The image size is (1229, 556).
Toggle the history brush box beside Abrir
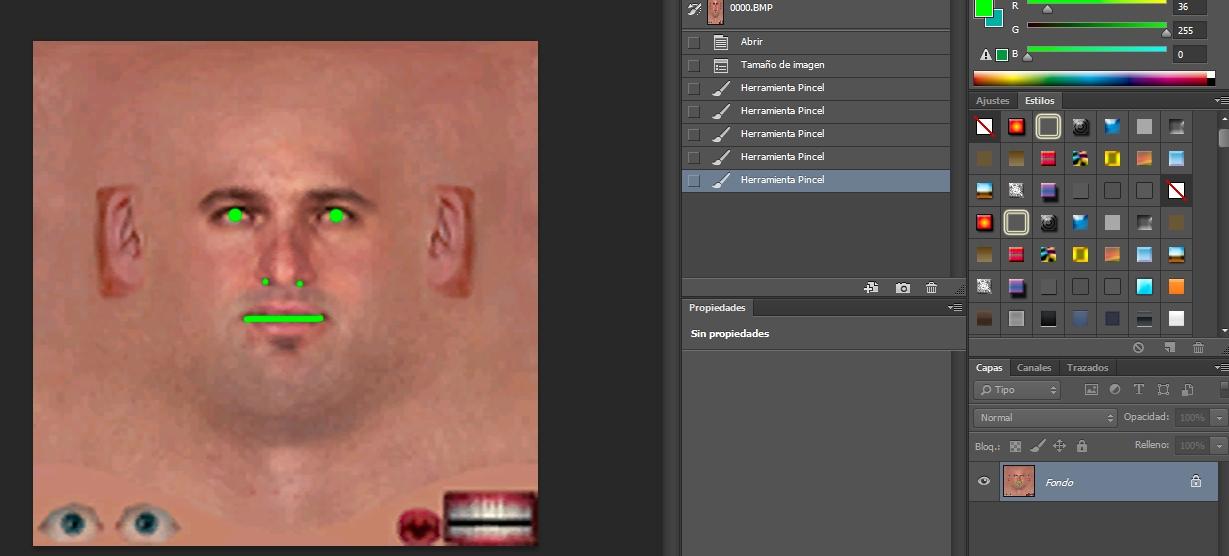[x=693, y=42]
